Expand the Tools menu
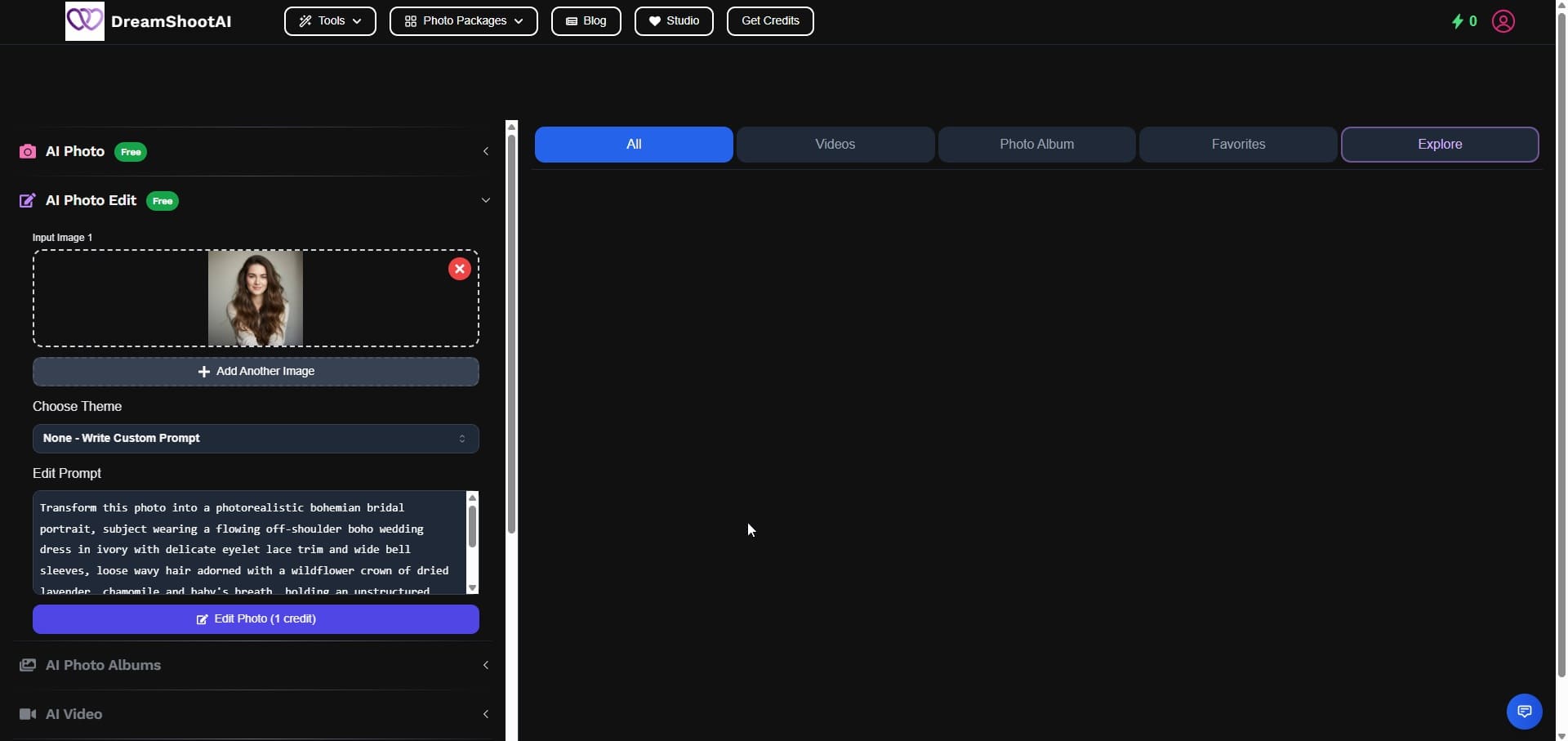The width and height of the screenshot is (1568, 741). 329,21
